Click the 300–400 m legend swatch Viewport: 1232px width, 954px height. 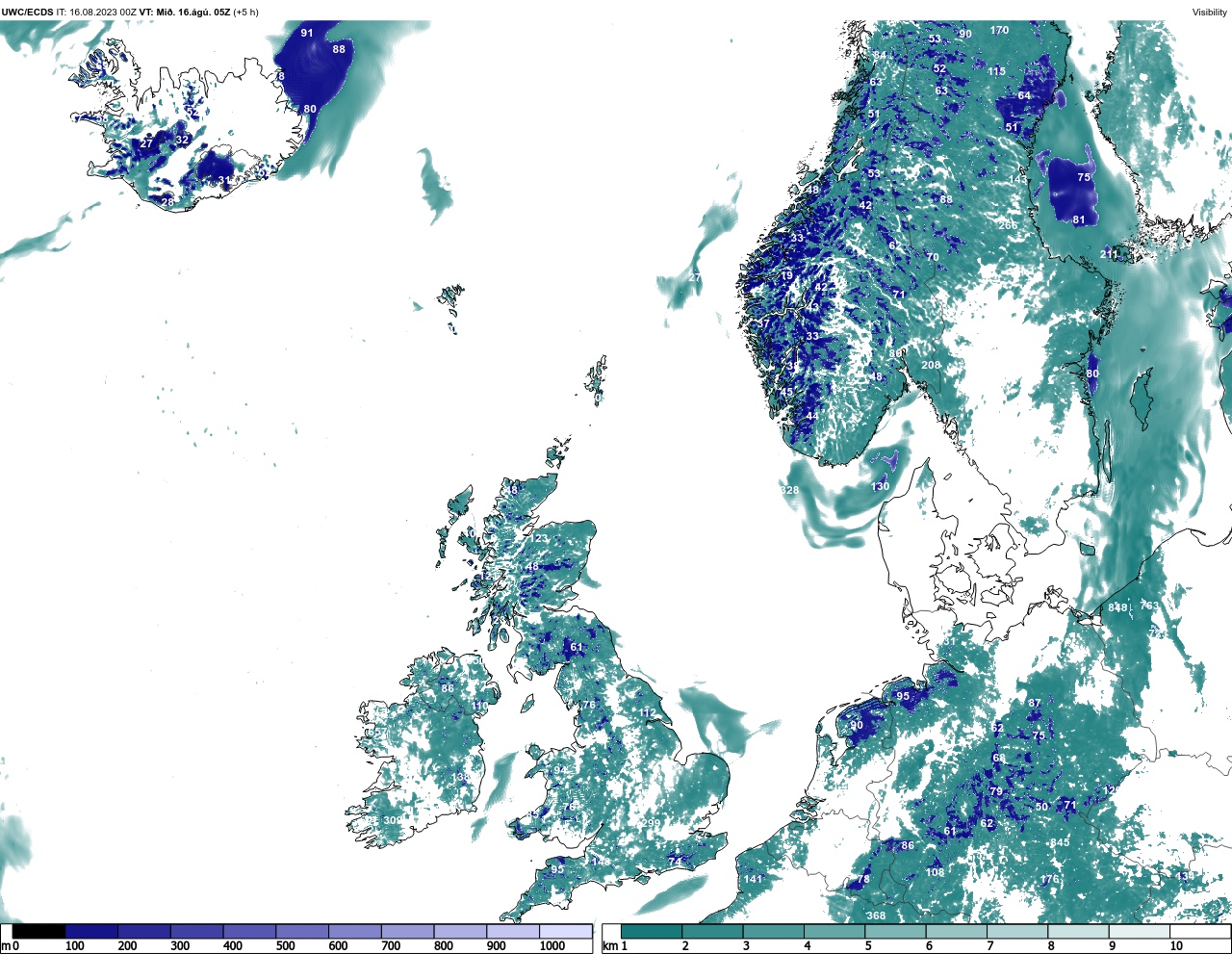pyautogui.click(x=197, y=932)
